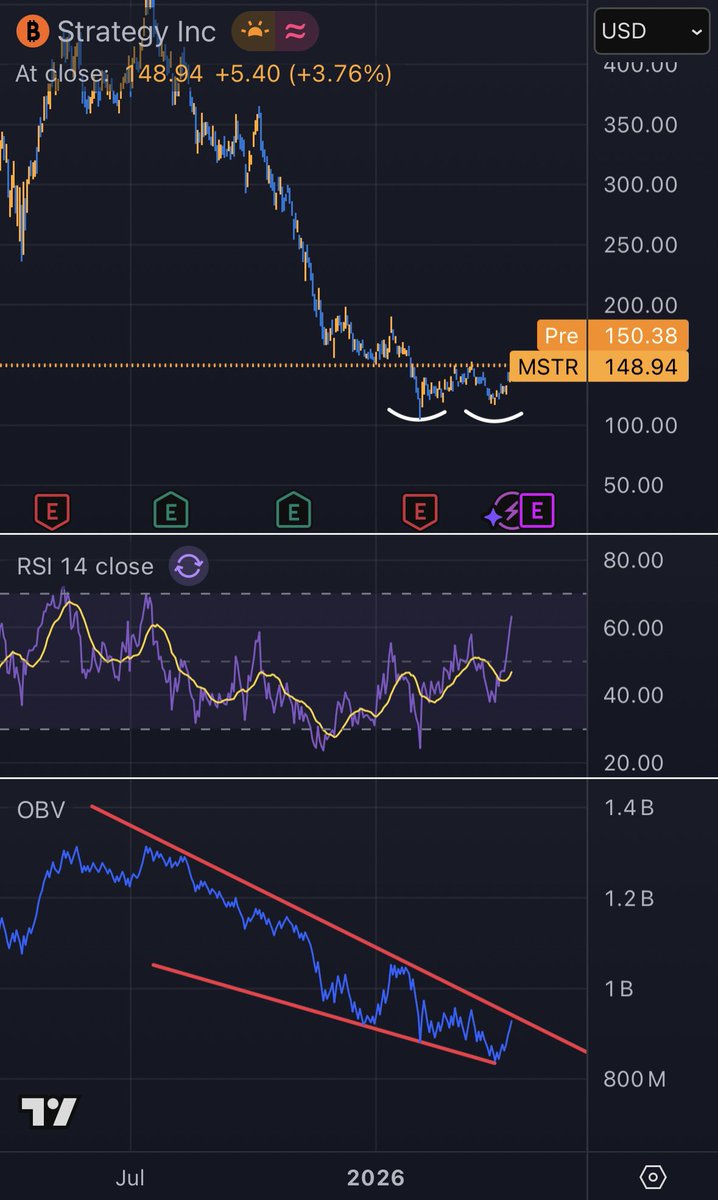Open chart settings hexagon gear icon

pos(653,1177)
